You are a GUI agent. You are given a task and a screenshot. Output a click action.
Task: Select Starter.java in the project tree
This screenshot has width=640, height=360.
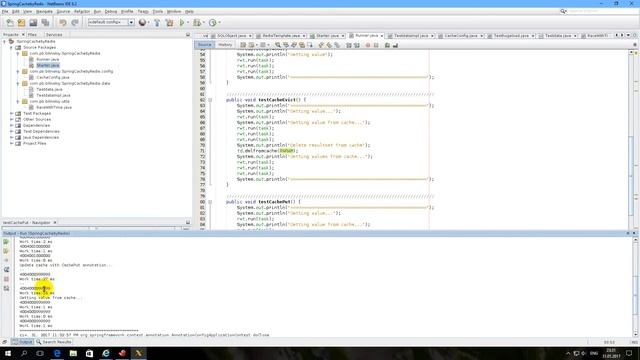point(48,65)
